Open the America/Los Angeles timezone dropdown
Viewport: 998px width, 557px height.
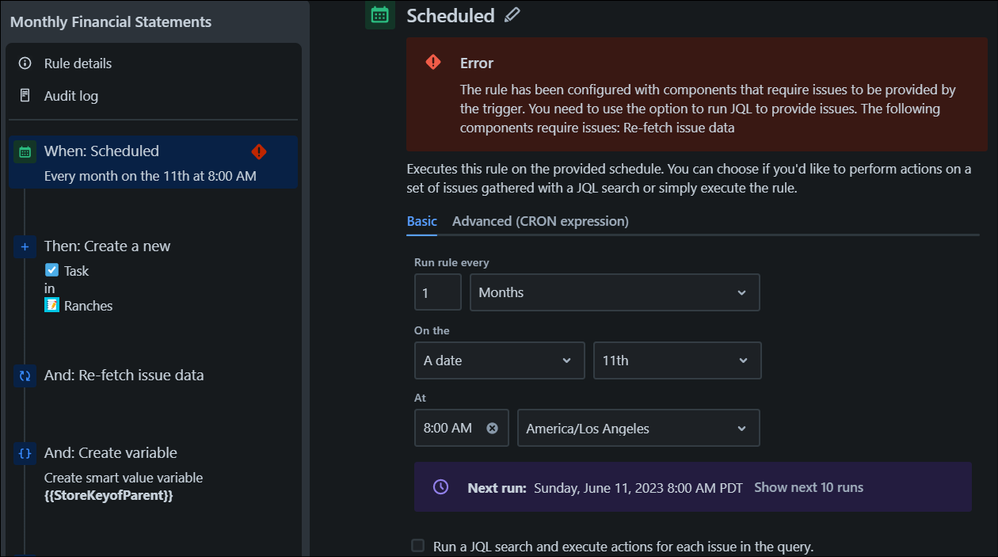coord(638,428)
